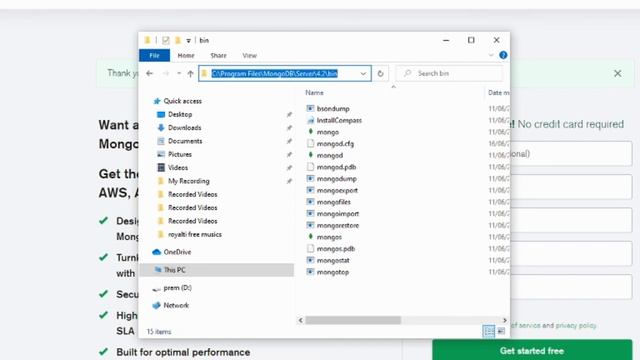Screen dimensions: 640x360
Task: Select the mongostat file icon
Action: point(310,260)
